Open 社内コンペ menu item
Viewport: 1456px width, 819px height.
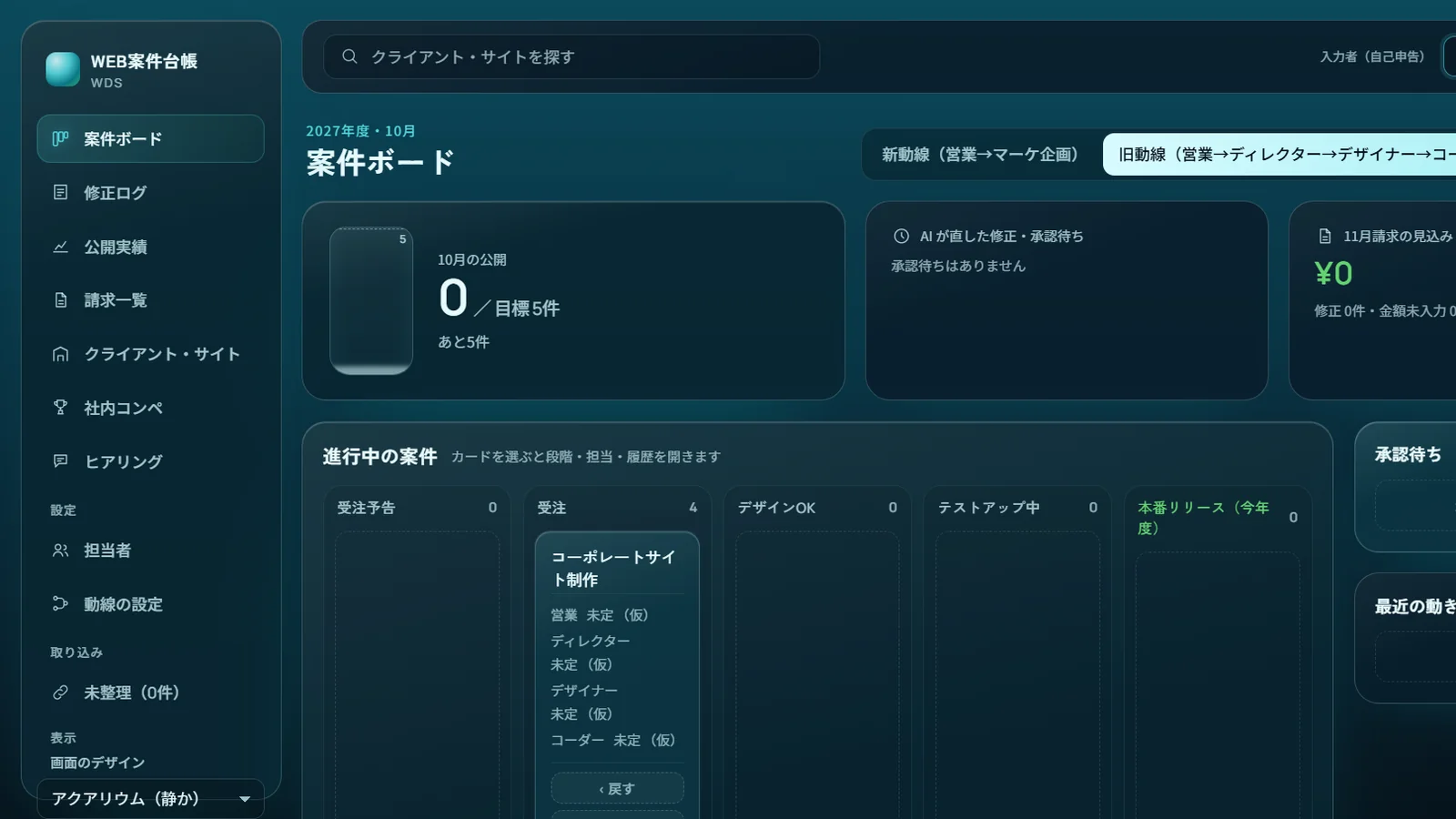(151, 408)
